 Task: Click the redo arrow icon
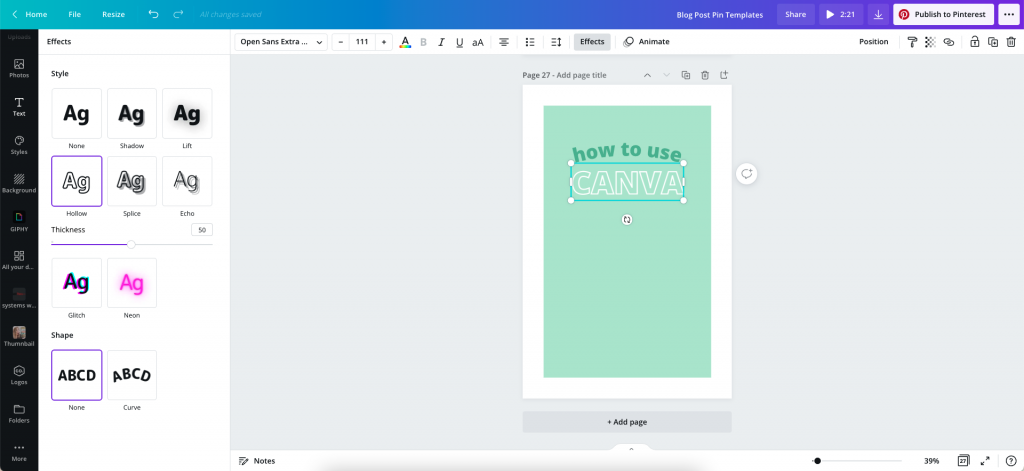point(178,14)
